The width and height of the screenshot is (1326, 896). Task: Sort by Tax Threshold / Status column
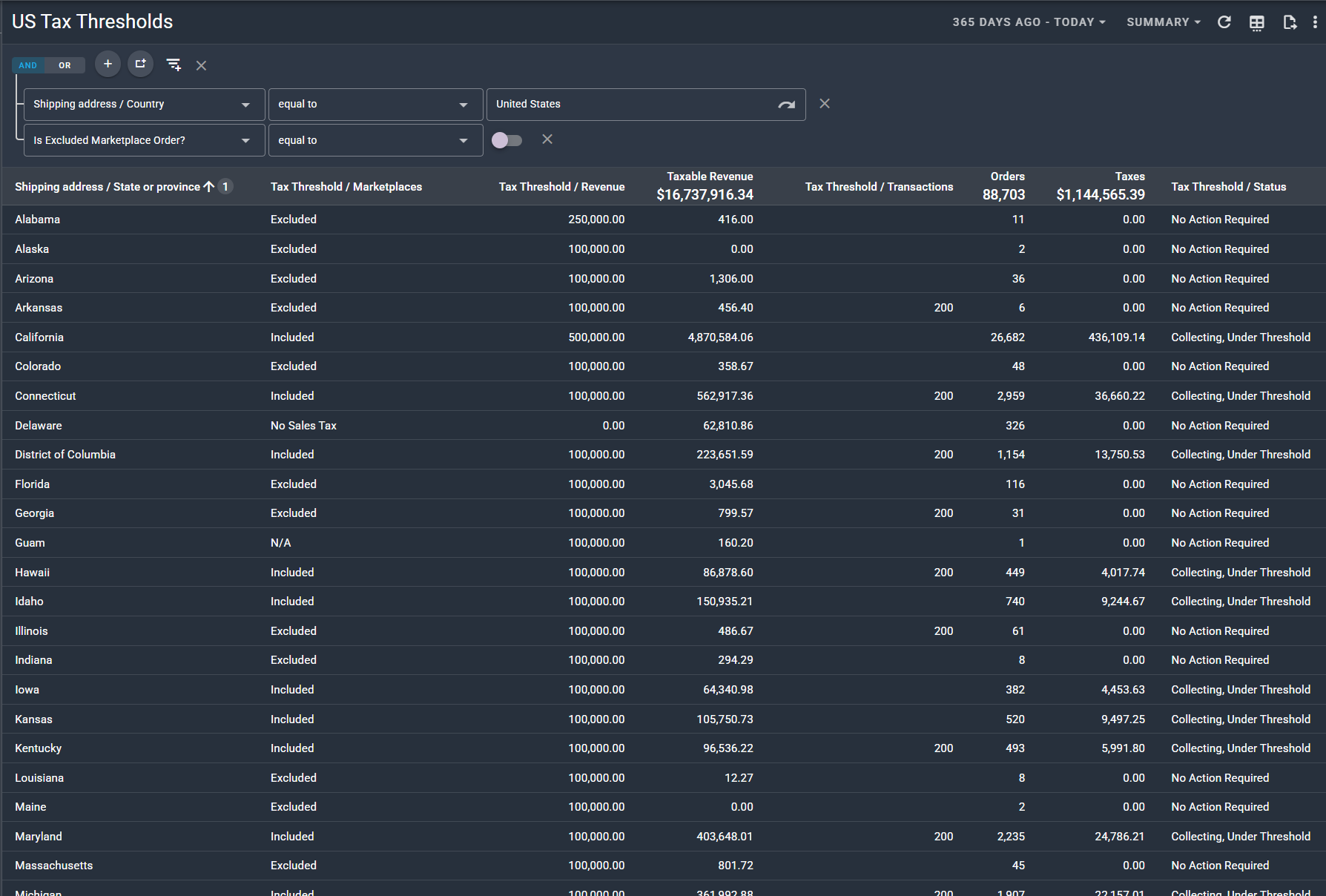[1228, 187]
